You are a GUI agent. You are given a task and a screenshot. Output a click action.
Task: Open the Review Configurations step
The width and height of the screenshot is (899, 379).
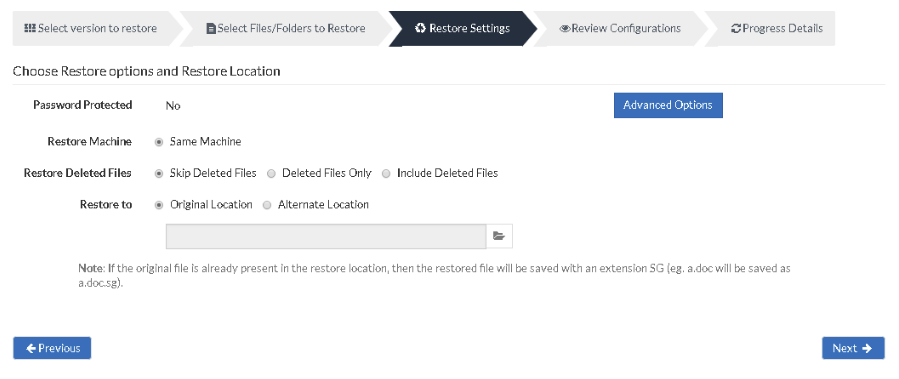621,28
